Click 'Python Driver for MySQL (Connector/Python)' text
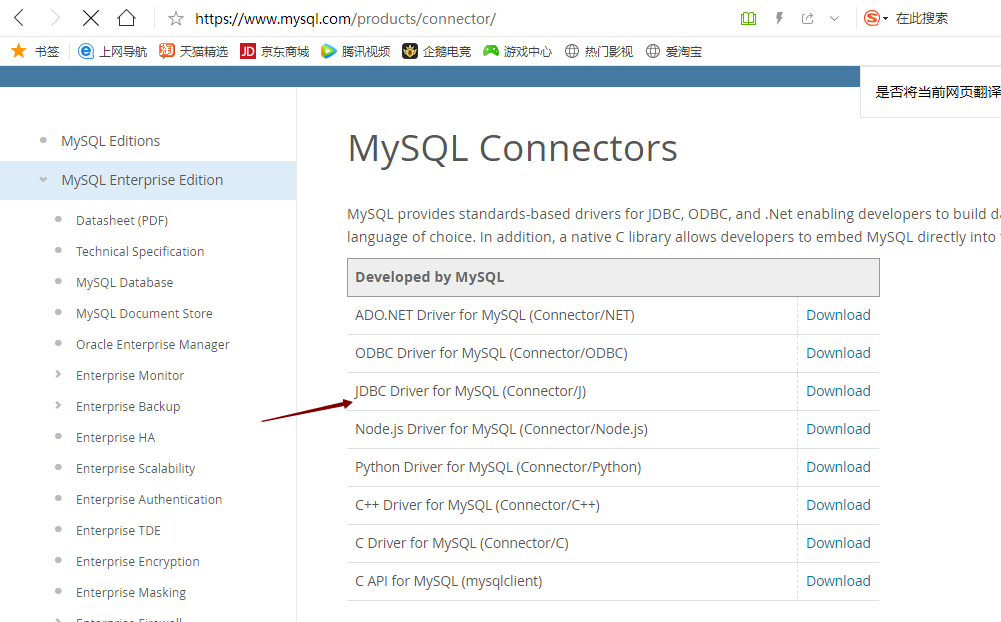Screen dimensions: 1001x622 [498, 467]
